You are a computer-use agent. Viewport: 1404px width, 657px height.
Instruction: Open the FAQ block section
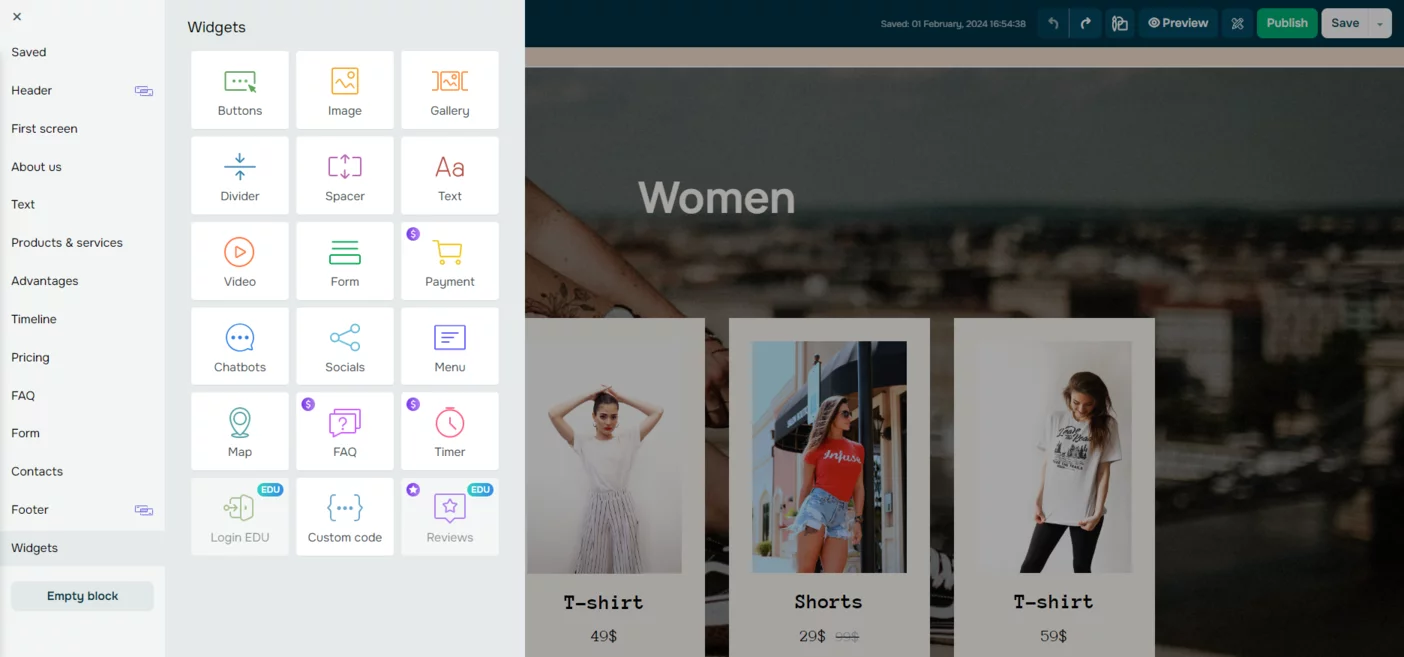[x=23, y=395]
